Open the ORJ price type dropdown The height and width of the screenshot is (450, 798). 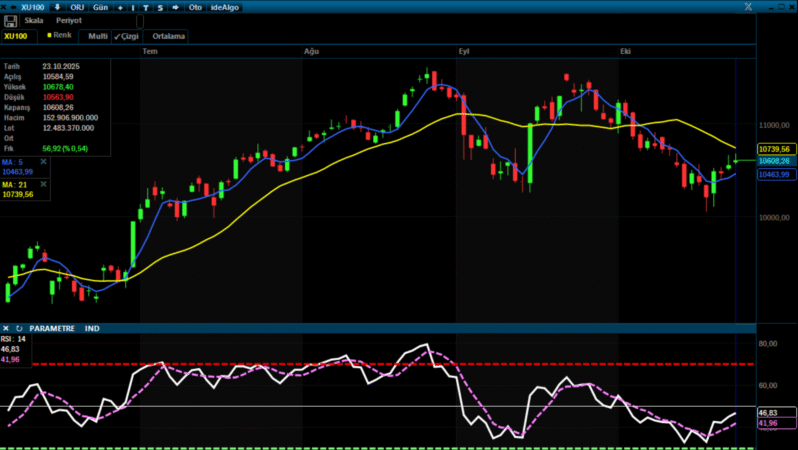(x=77, y=7)
